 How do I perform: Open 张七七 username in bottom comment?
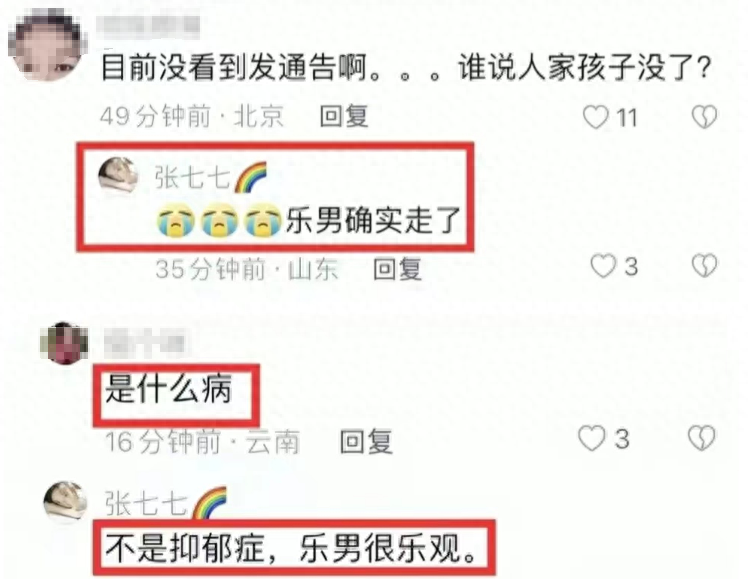[146, 503]
